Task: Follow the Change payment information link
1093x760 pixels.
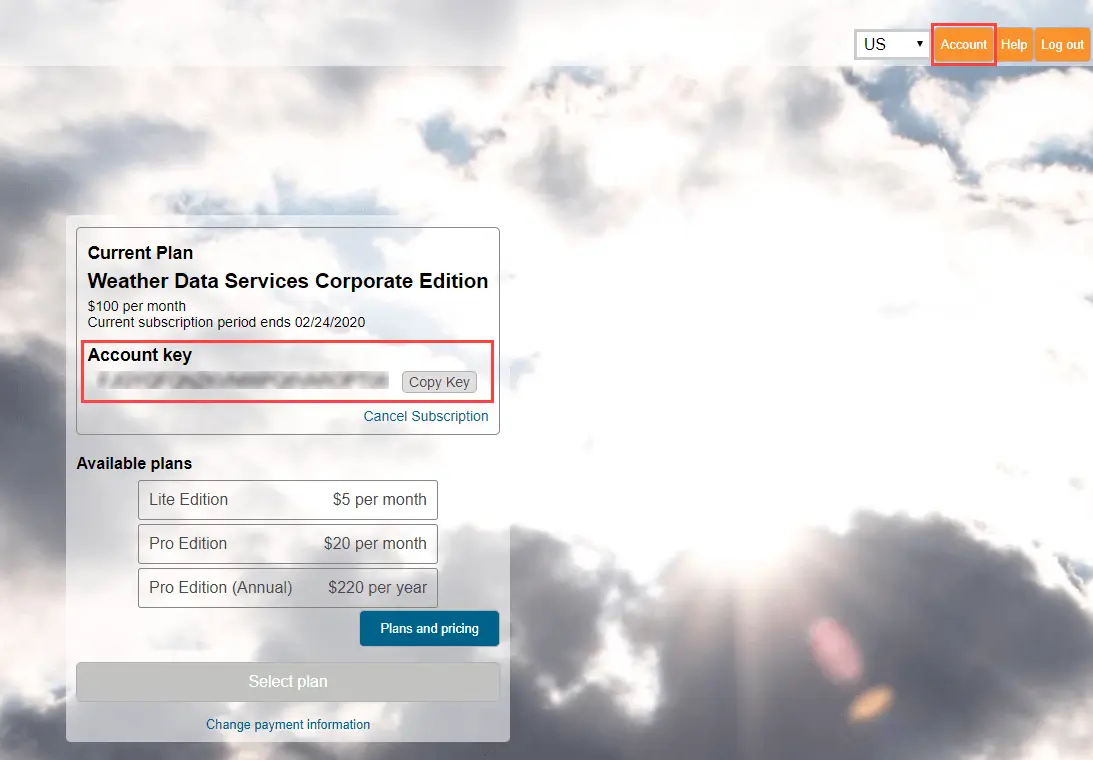Action: tap(288, 724)
